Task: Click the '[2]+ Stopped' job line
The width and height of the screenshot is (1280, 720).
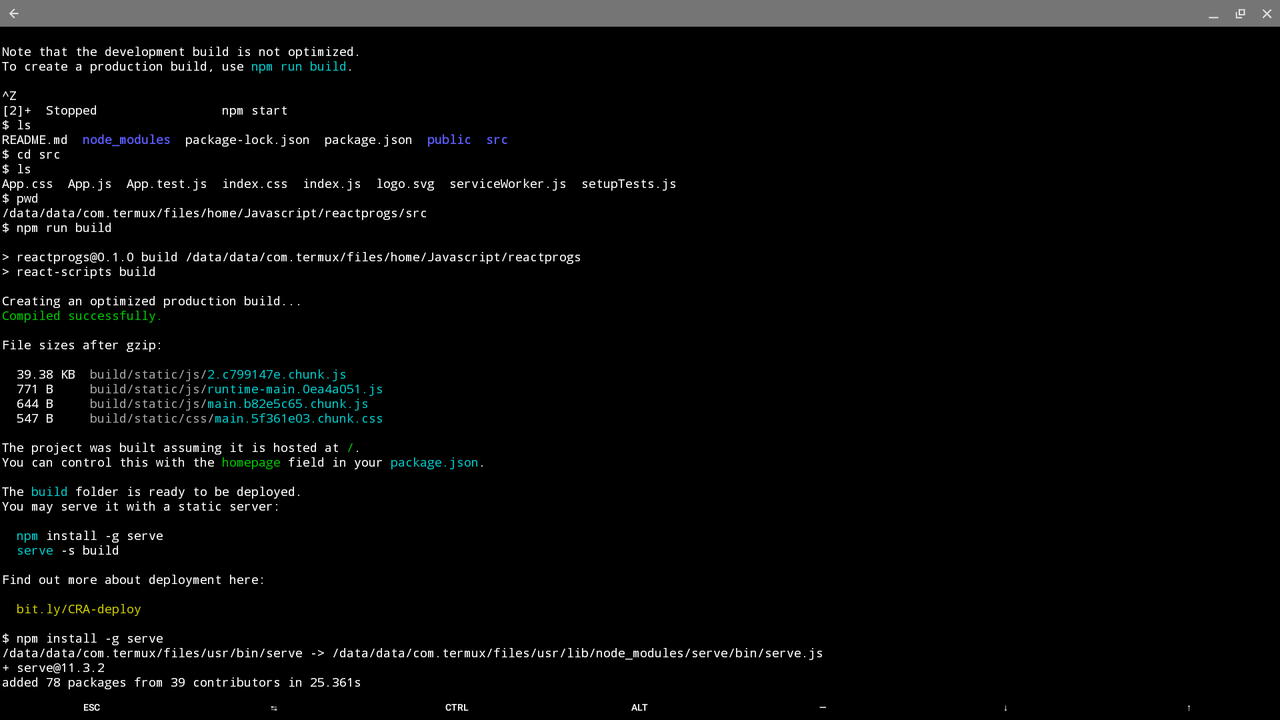Action: click(x=144, y=111)
